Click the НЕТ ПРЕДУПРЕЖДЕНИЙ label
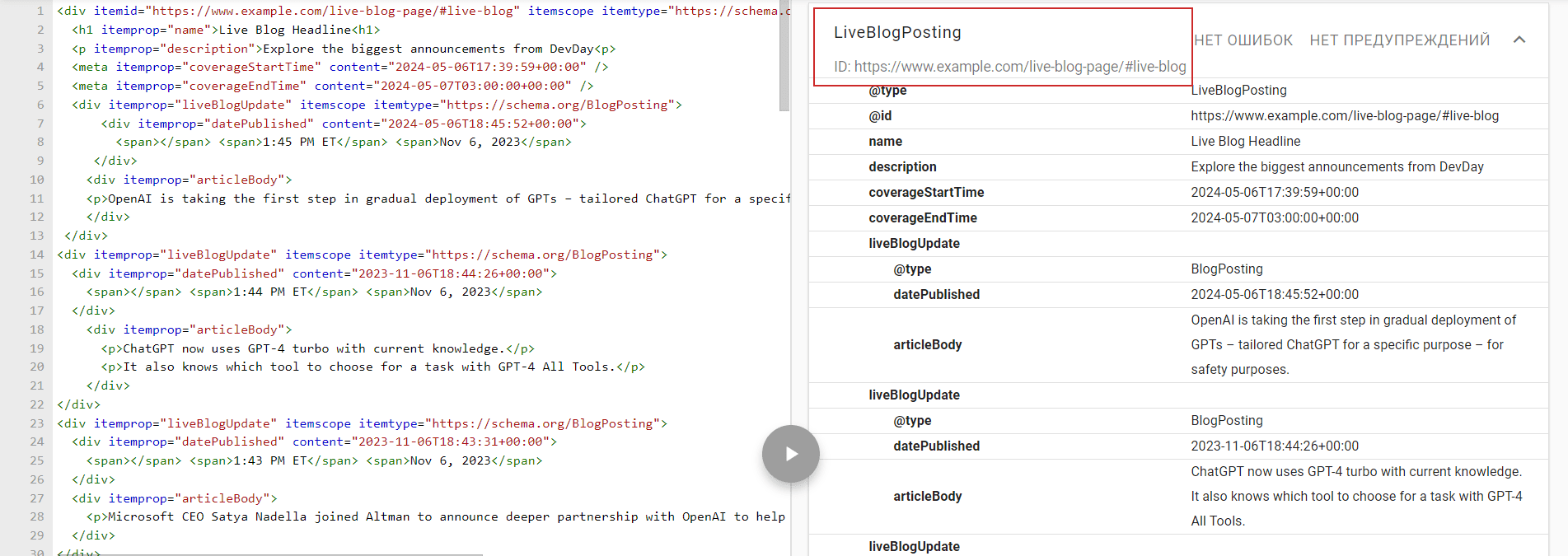Image resolution: width=1568 pixels, height=556 pixels. coord(1399,40)
